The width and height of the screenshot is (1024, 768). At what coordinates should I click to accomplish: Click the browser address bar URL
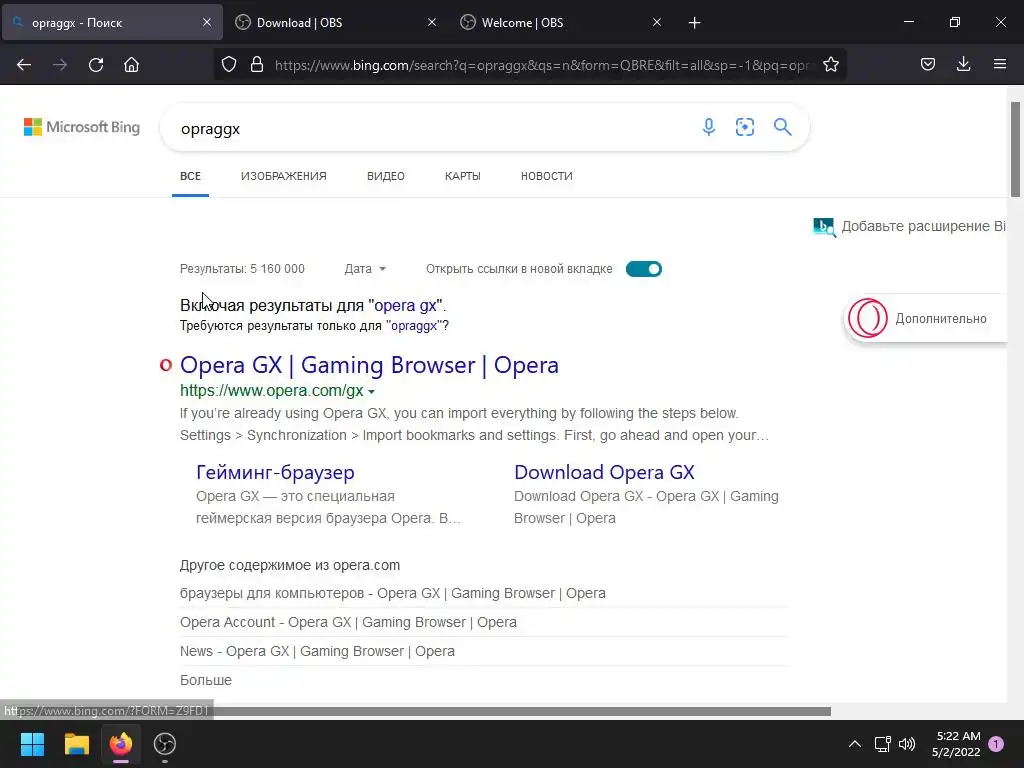[542, 65]
